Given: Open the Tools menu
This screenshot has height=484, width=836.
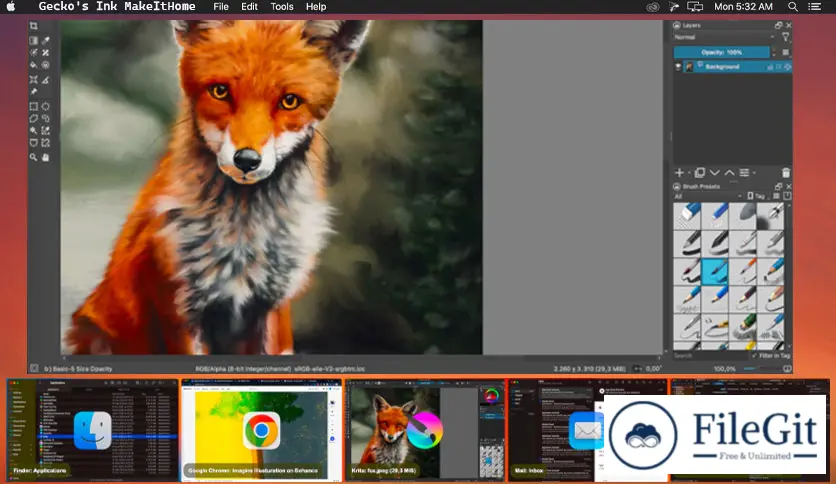Looking at the screenshot, I should (282, 7).
